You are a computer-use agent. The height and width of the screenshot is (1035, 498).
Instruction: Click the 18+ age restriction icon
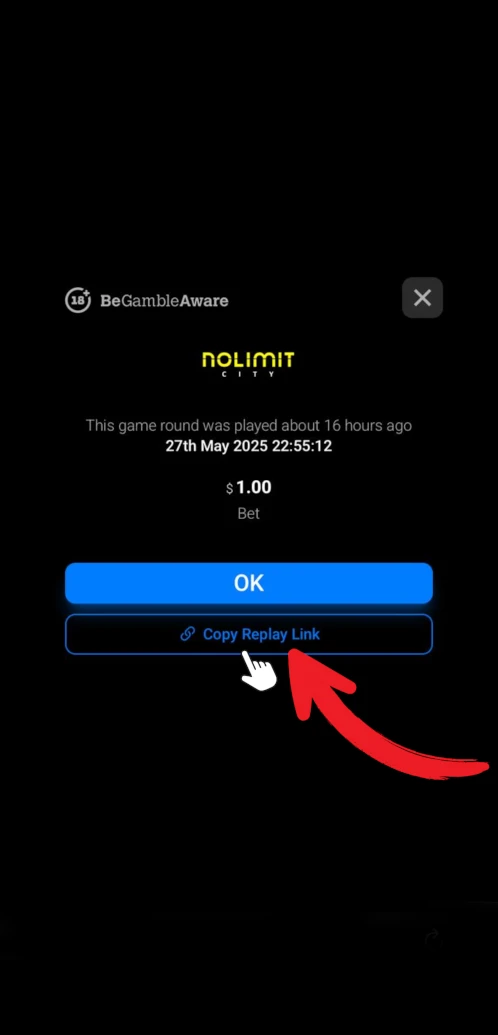pos(78,300)
